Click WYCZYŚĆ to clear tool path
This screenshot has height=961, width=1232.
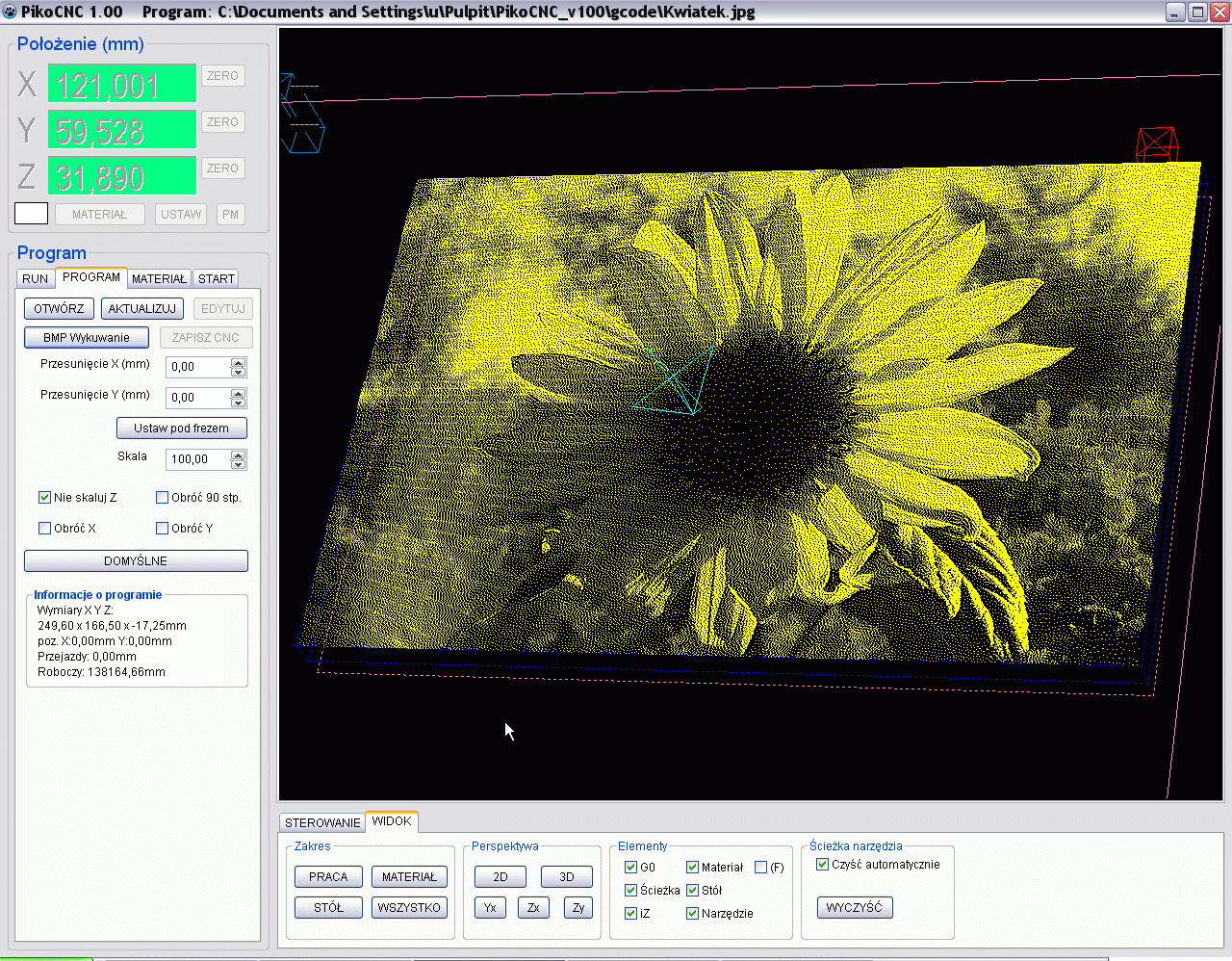coord(855,908)
